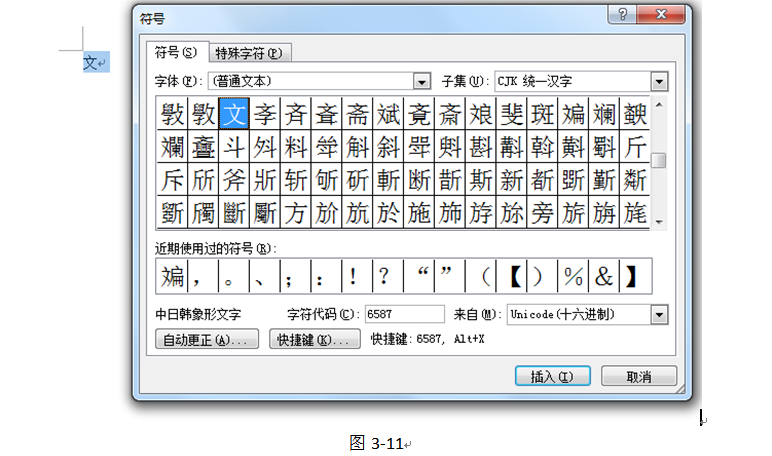Screen dimensions: 772x456
Task: Click the selected 文 in the document
Action: [x=91, y=63]
